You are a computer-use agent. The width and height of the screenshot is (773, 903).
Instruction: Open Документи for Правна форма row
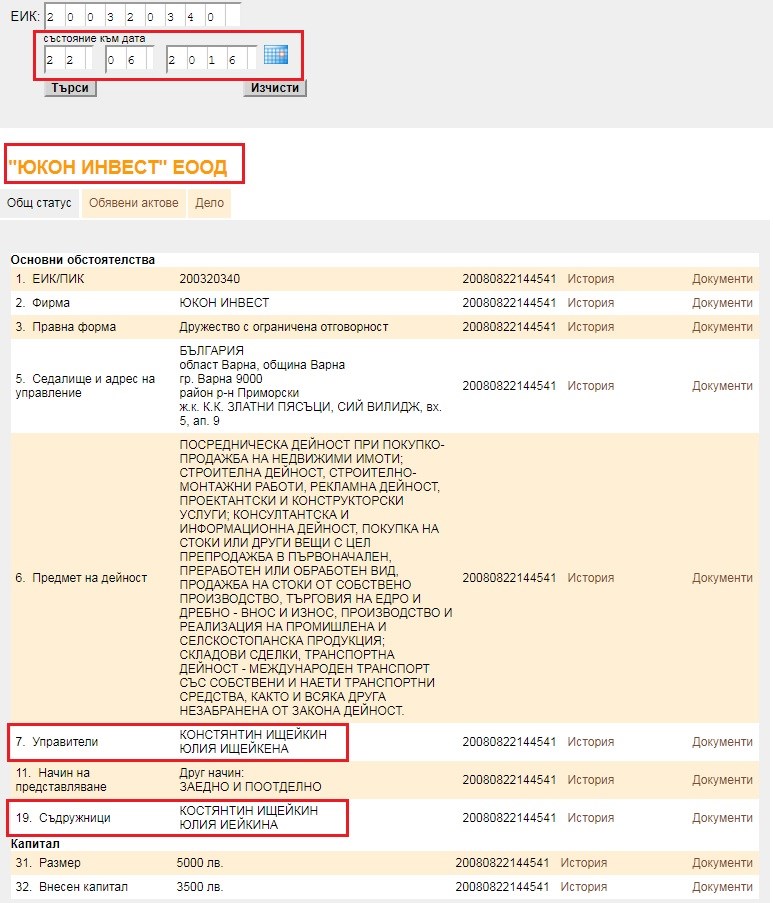click(x=722, y=327)
